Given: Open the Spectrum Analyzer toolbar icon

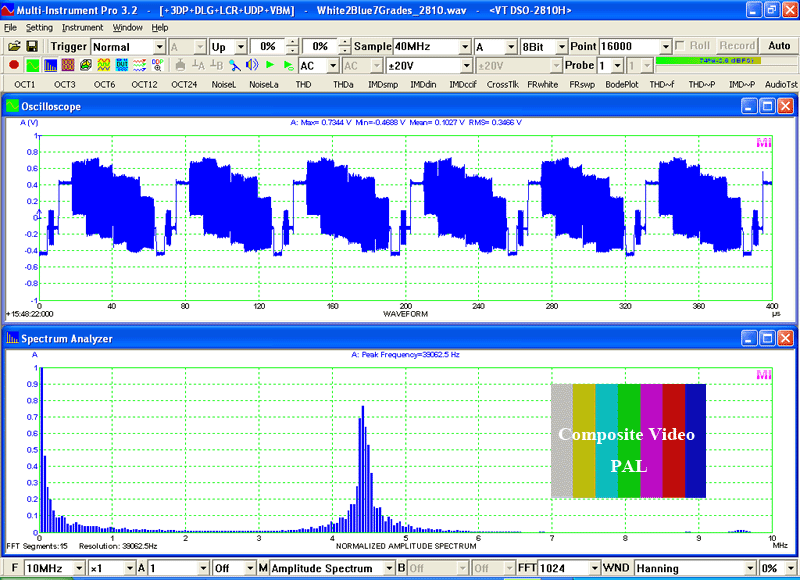Looking at the screenshot, I should click(50, 65).
